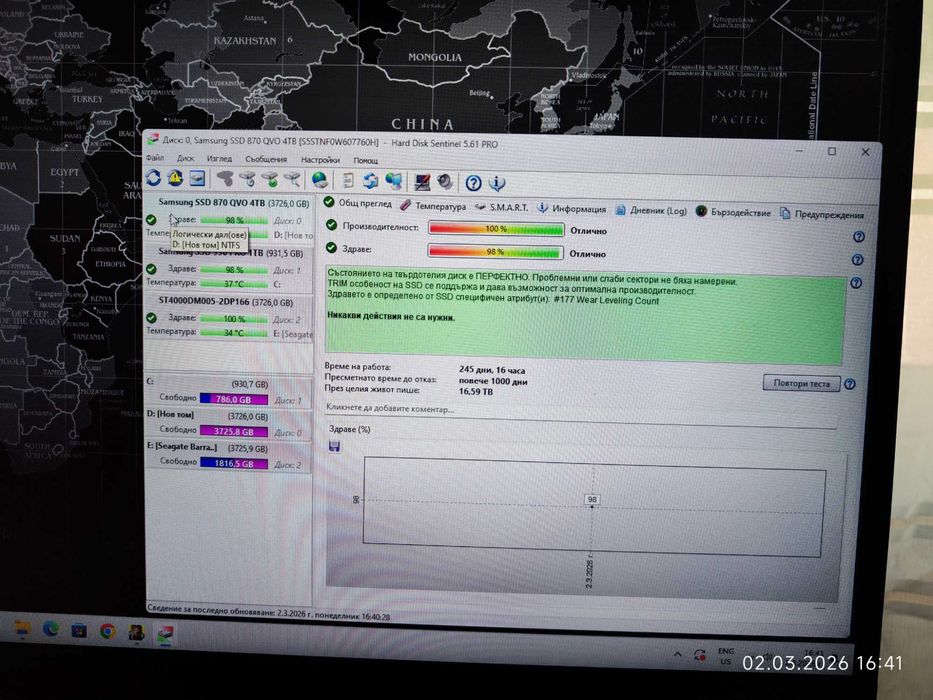Click the 'повече 1000 дни' value
933x700 pixels.
coord(493,381)
